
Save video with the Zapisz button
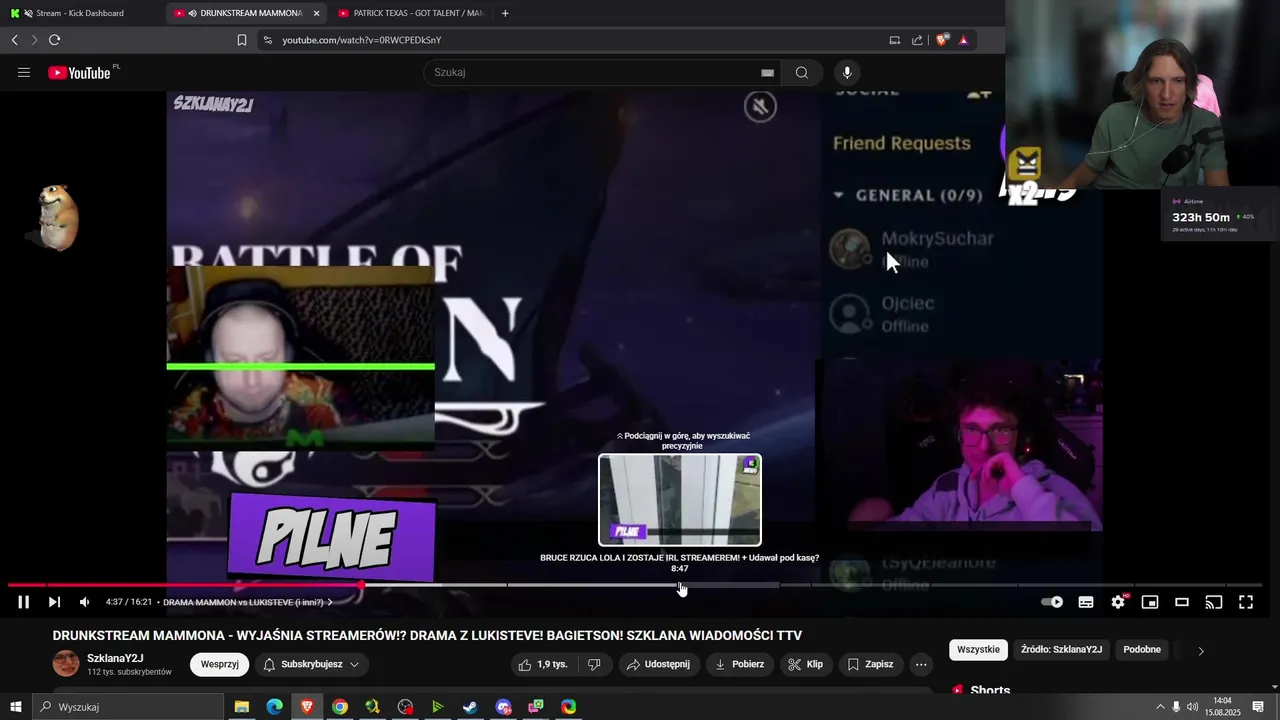[870, 664]
